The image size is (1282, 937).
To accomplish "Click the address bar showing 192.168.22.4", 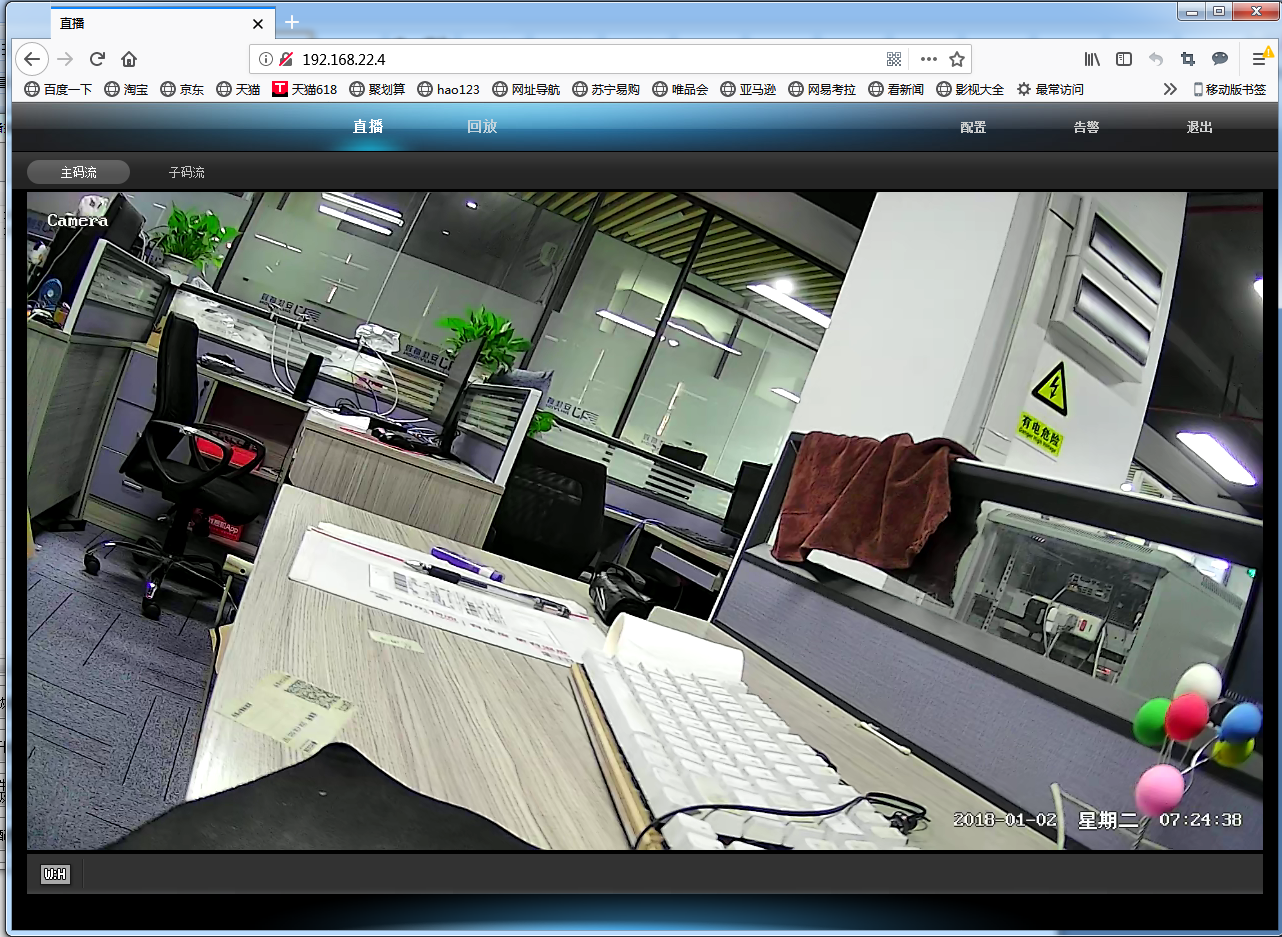I will coord(580,59).
